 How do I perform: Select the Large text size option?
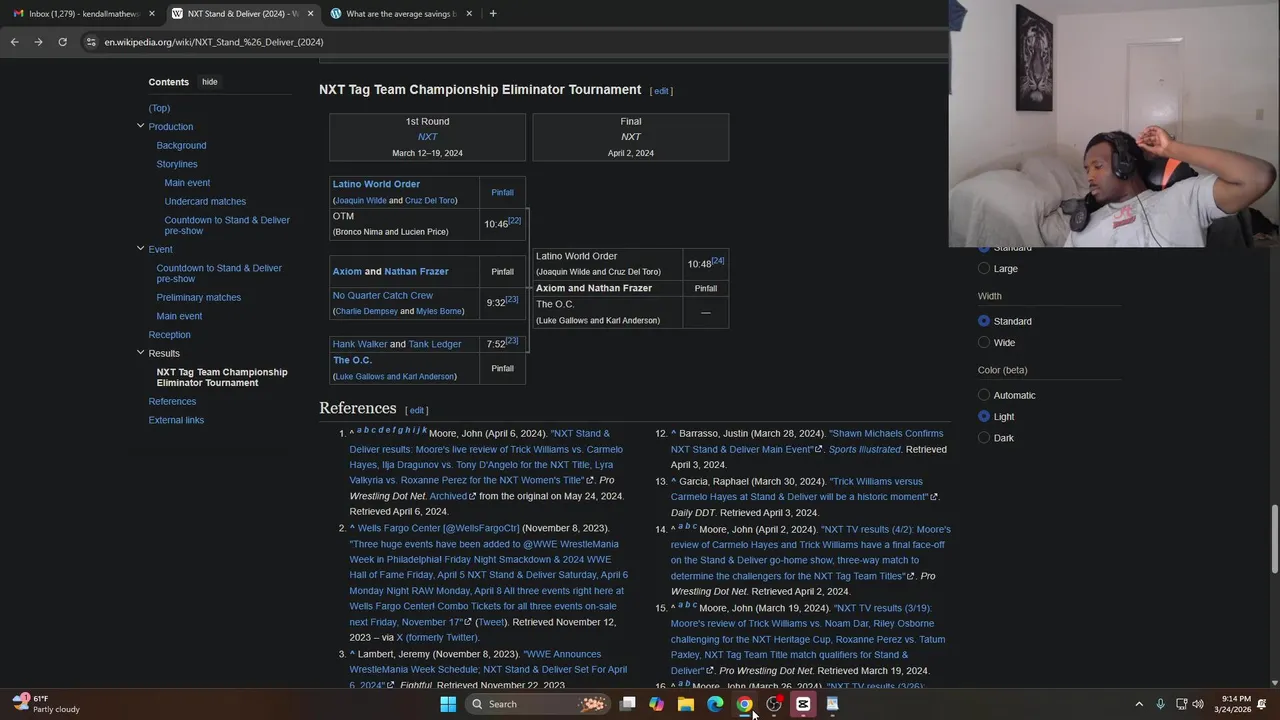pyautogui.click(x=984, y=268)
